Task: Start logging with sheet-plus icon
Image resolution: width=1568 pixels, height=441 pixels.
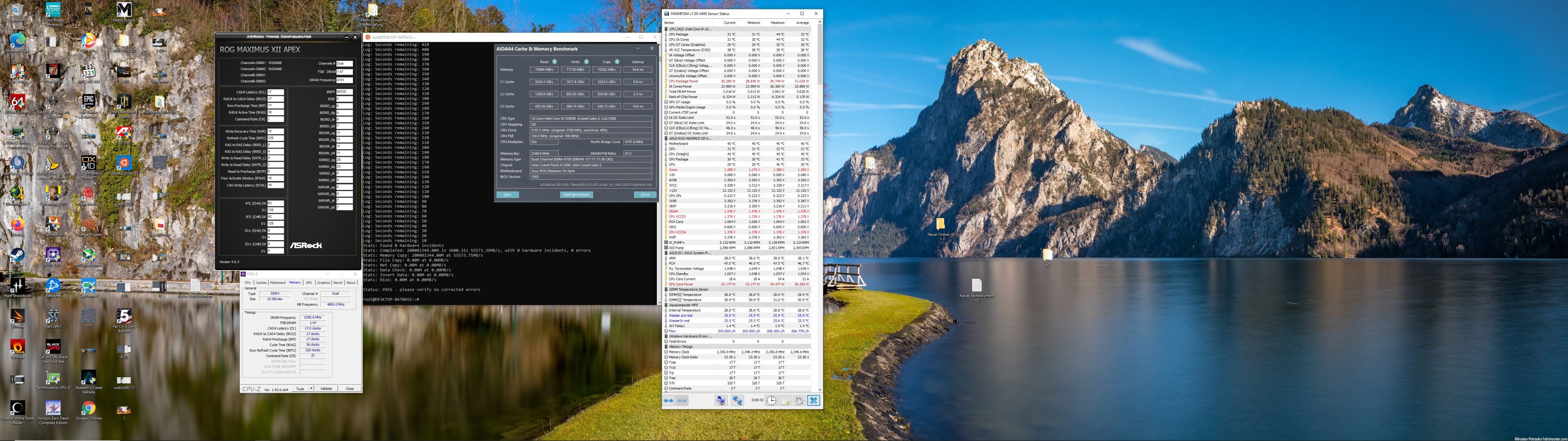Action: point(785,401)
